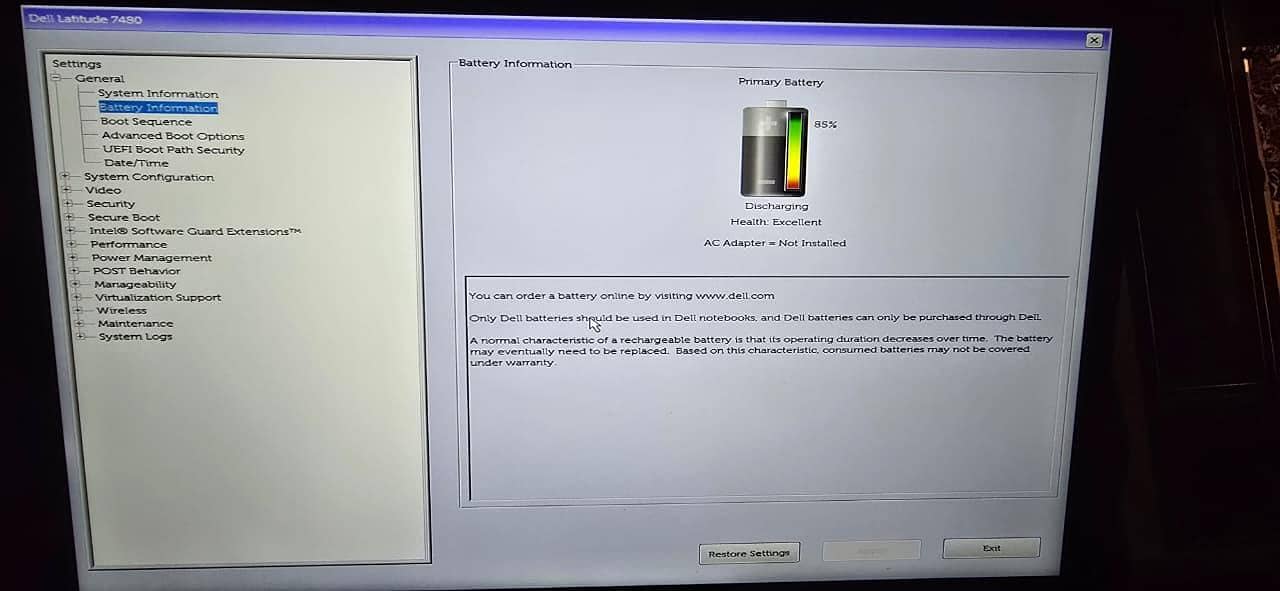Click the Discharging status text
The width and height of the screenshot is (1280, 591).
coord(776,206)
